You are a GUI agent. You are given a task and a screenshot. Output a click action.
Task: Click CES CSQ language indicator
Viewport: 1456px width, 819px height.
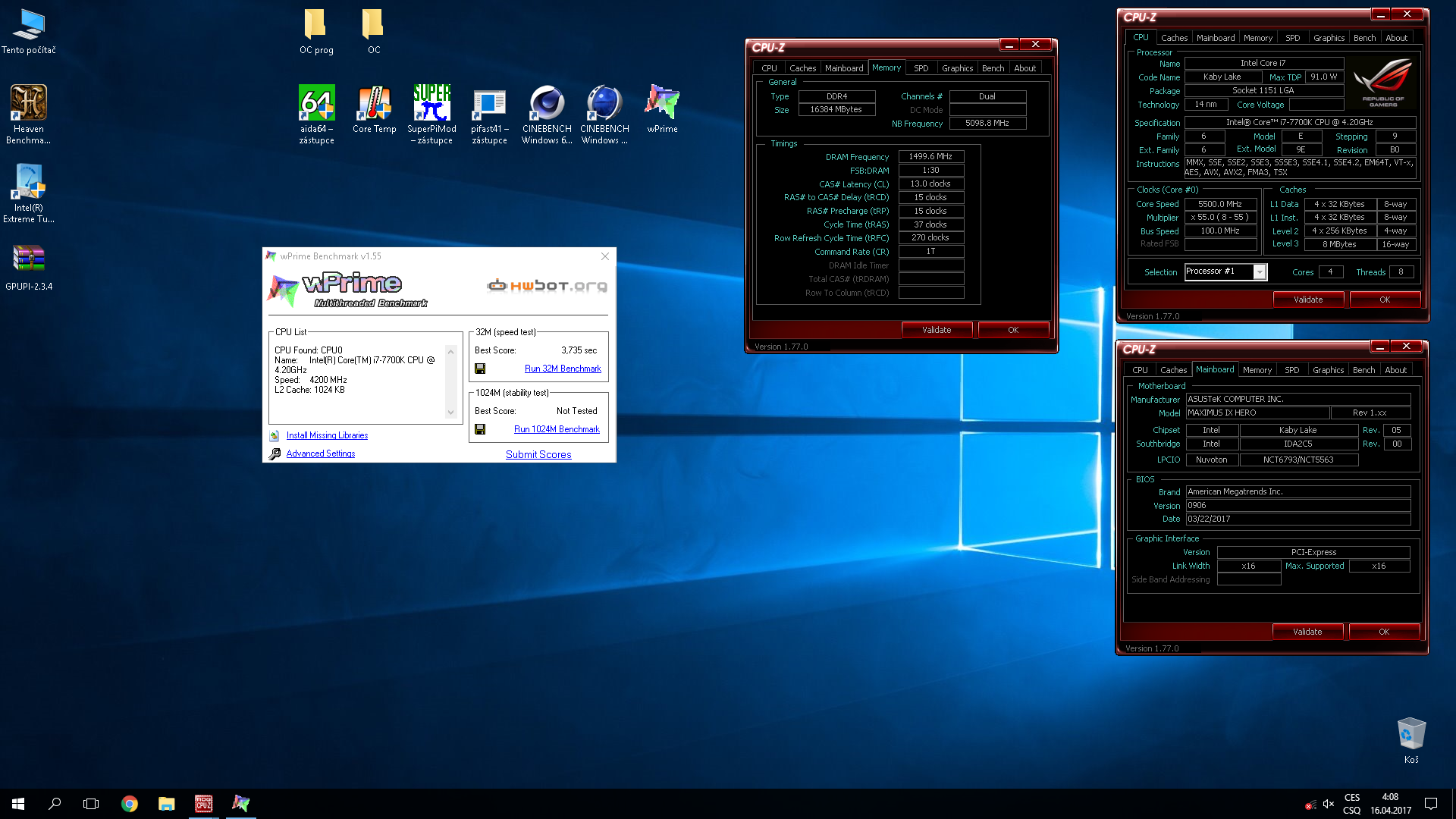pos(1352,804)
